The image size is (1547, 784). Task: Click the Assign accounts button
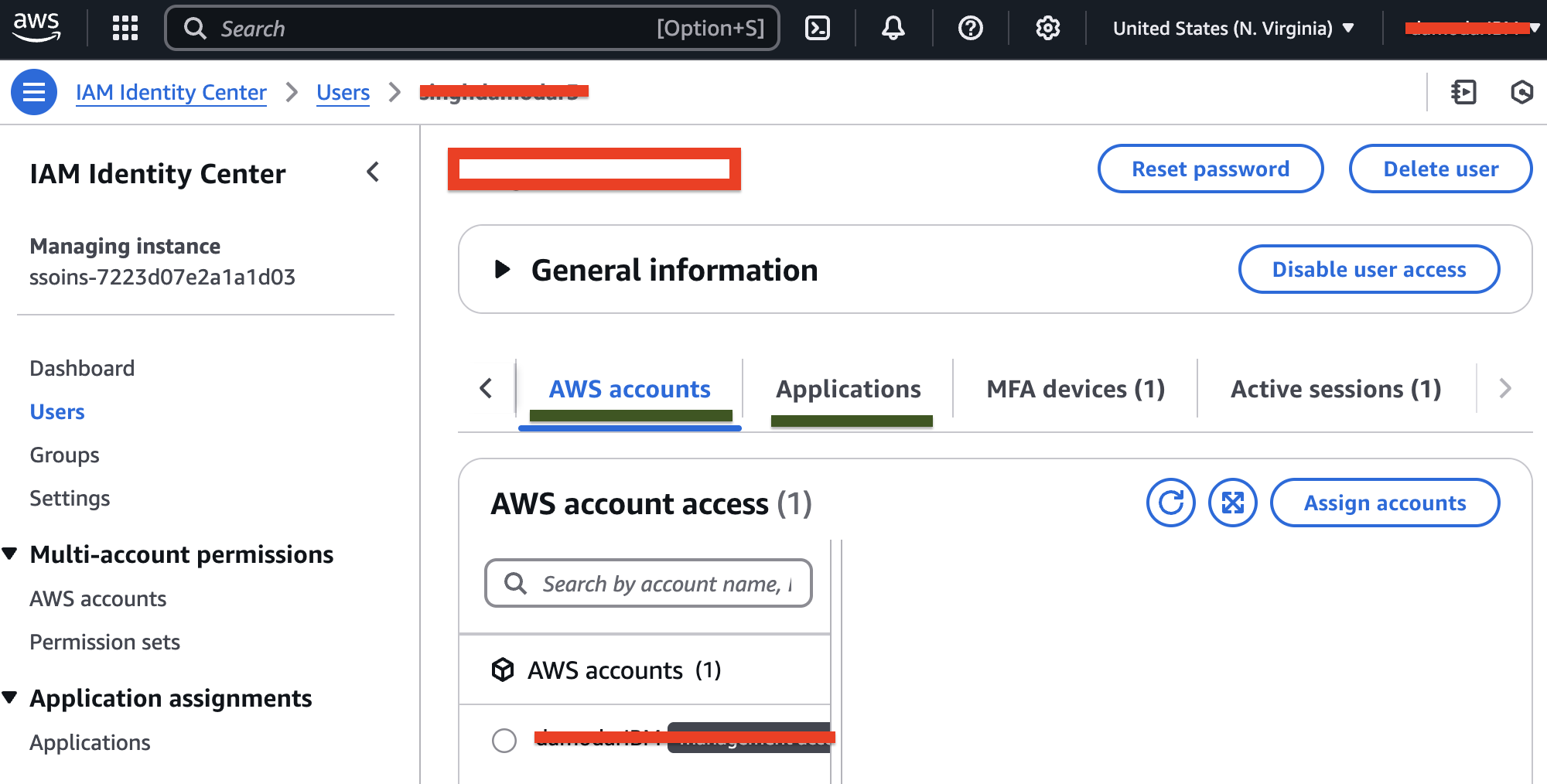tap(1385, 503)
